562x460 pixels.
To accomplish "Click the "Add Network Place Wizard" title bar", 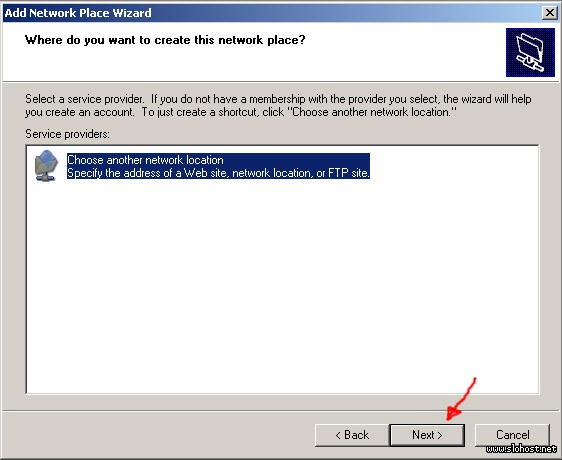I will click(x=272, y=13).
